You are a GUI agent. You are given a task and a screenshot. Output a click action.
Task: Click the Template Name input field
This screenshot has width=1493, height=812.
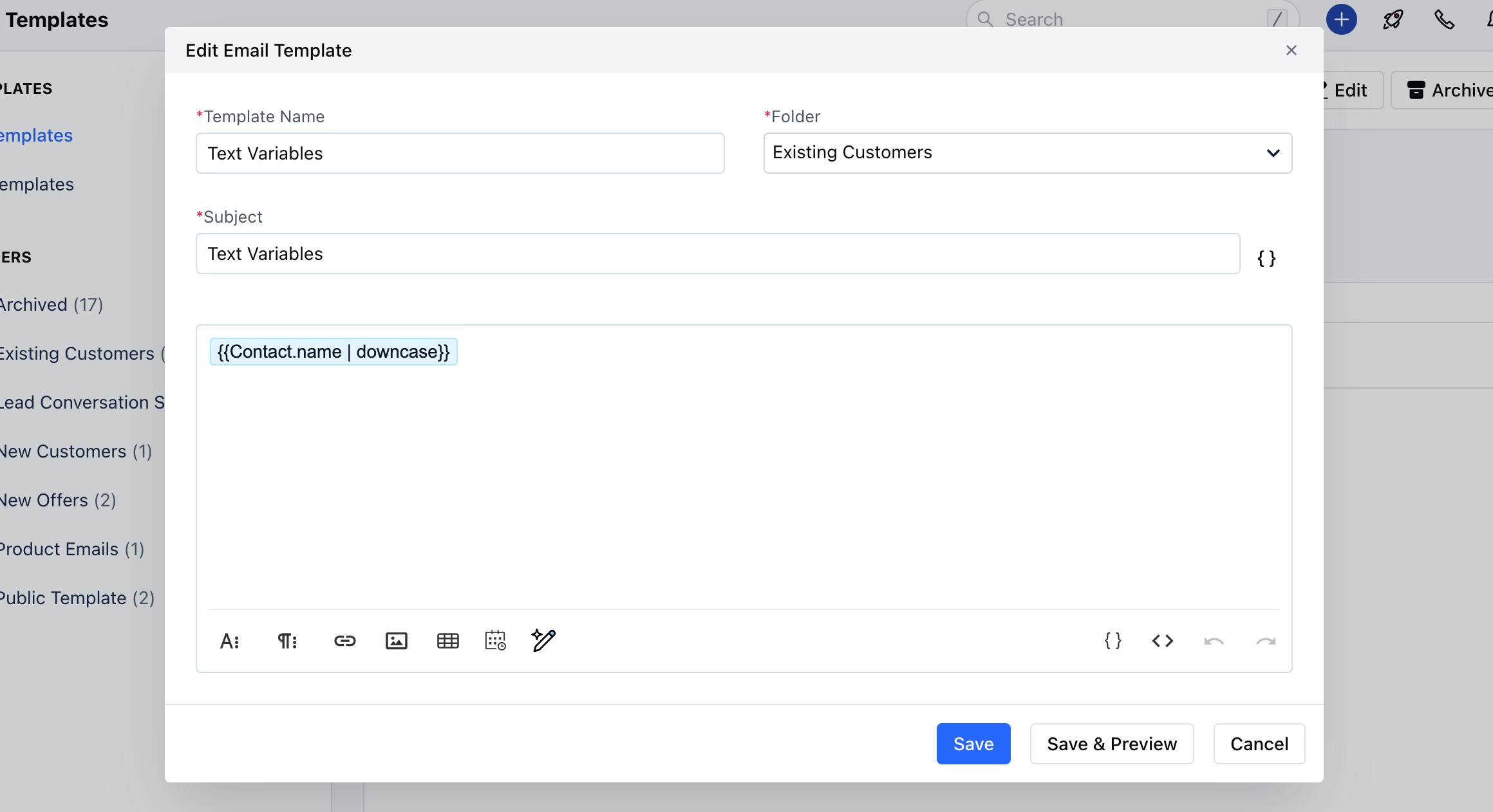(460, 153)
